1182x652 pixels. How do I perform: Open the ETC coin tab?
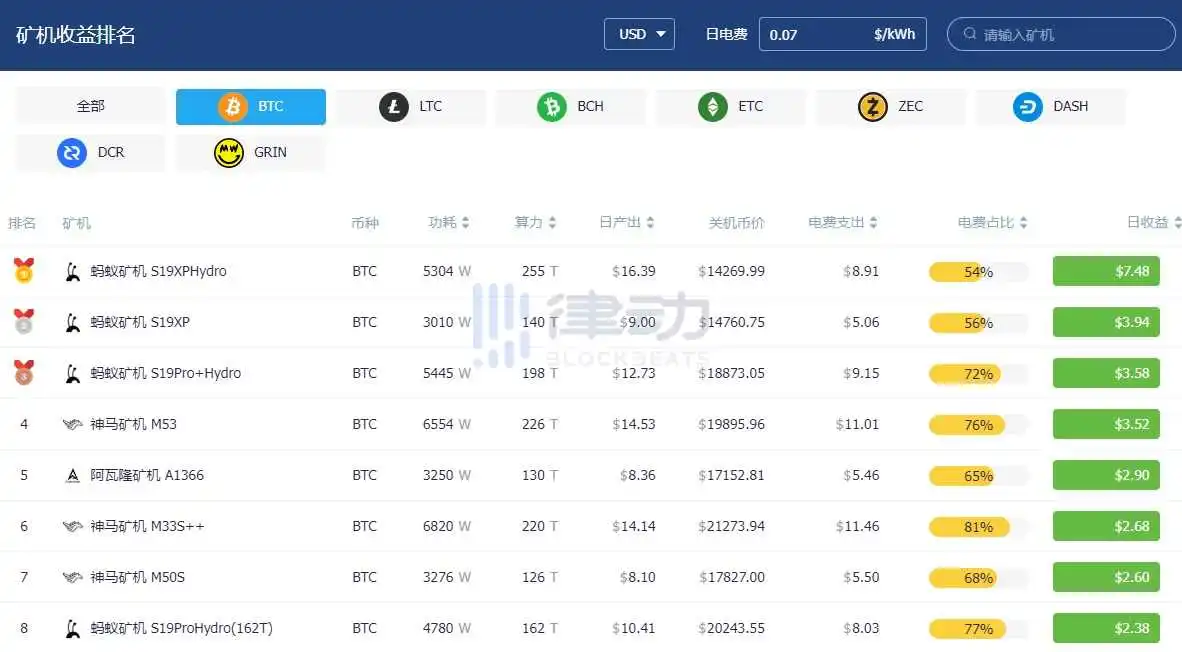click(x=730, y=106)
